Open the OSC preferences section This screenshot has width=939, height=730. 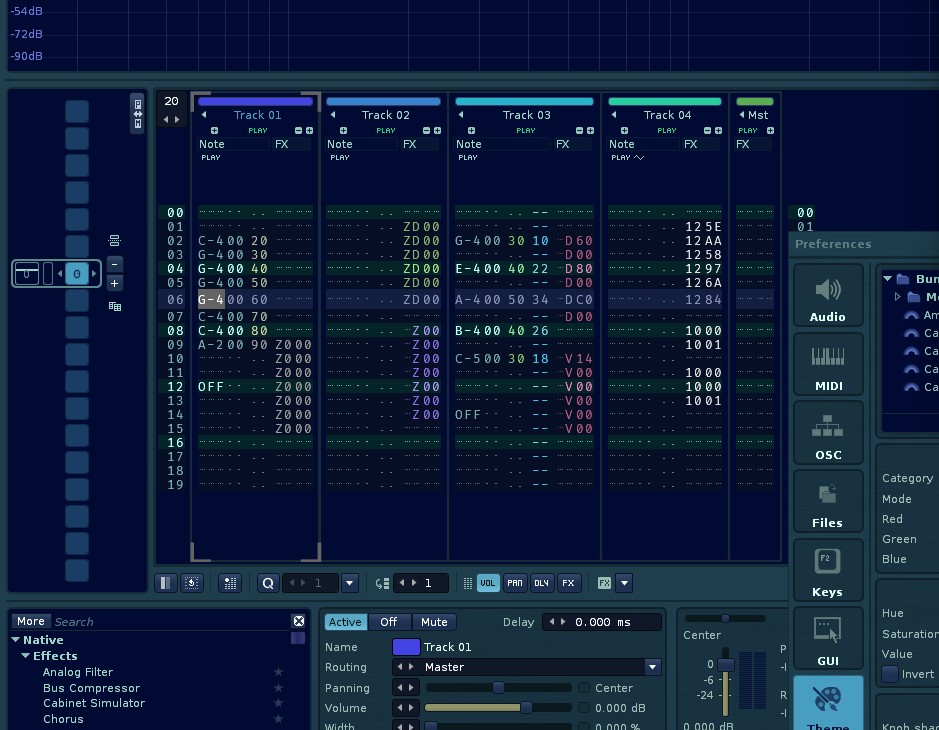(x=828, y=434)
